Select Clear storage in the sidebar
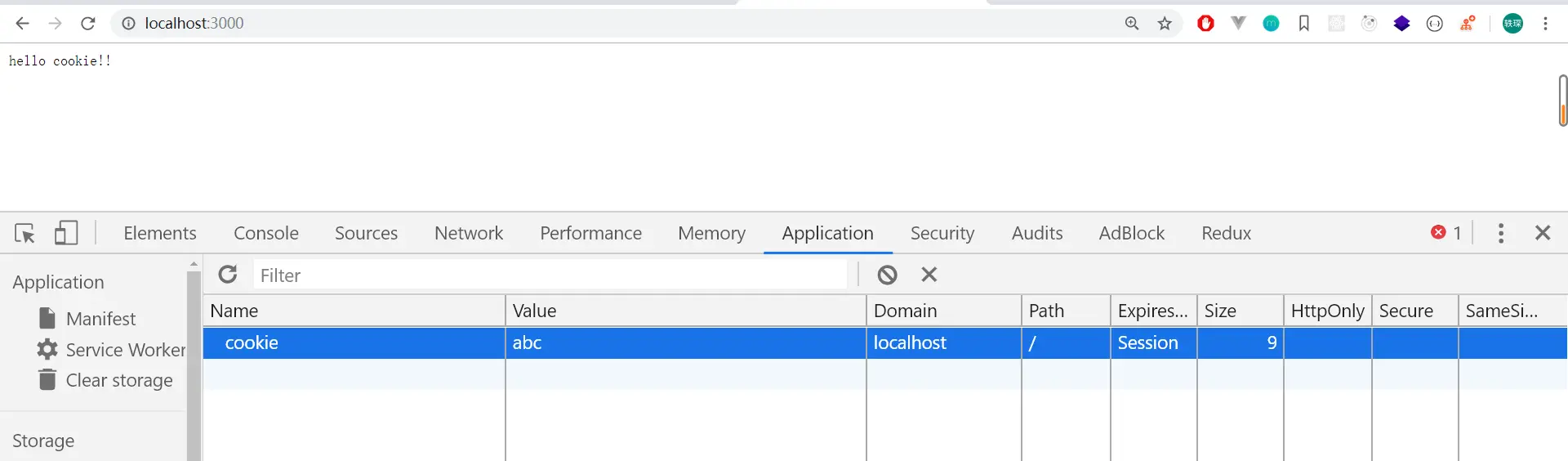 118,381
